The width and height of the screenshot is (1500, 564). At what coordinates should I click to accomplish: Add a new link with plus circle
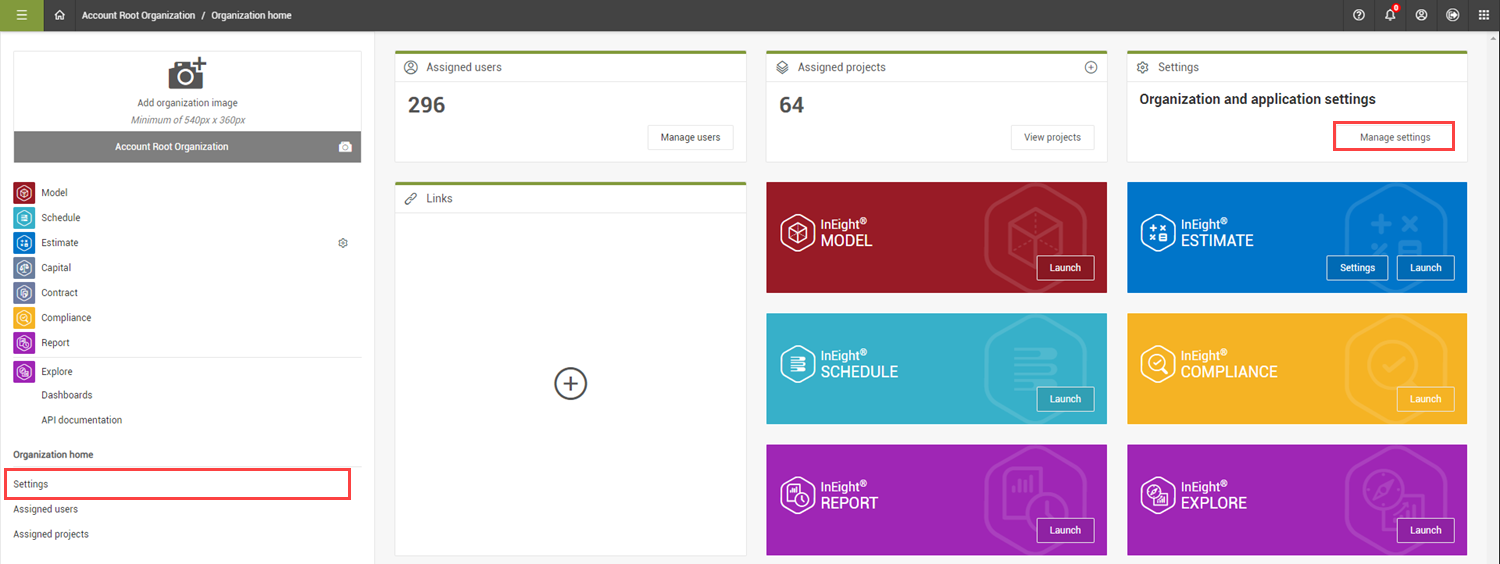[x=570, y=384]
